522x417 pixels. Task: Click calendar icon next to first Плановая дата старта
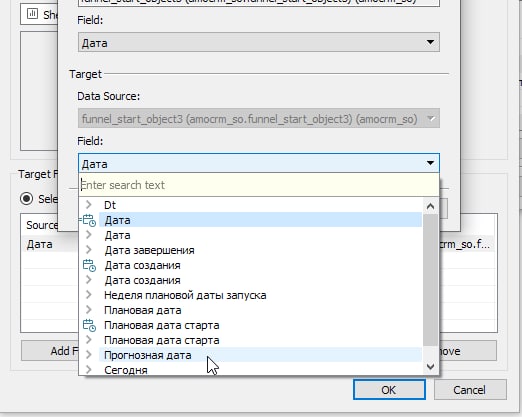(89, 325)
